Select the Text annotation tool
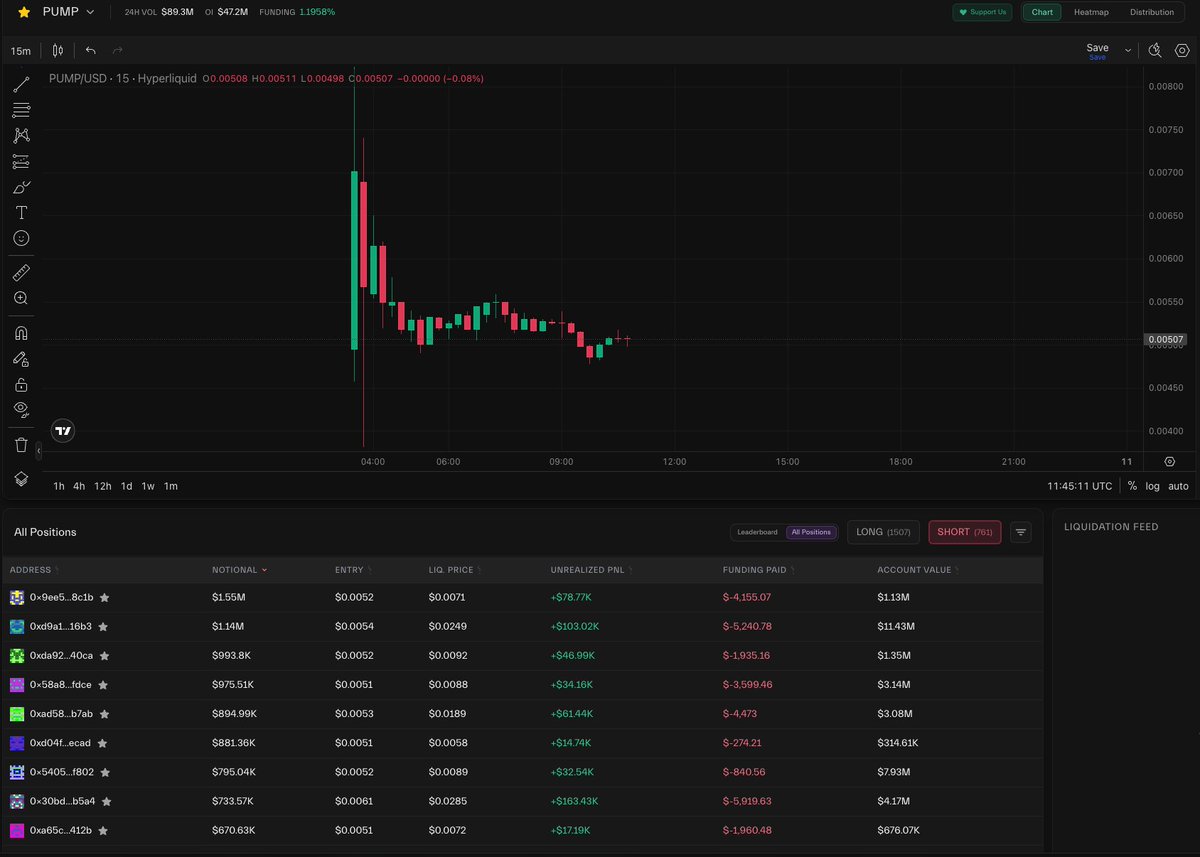Viewport: 1200px width, 857px height. coord(21,213)
